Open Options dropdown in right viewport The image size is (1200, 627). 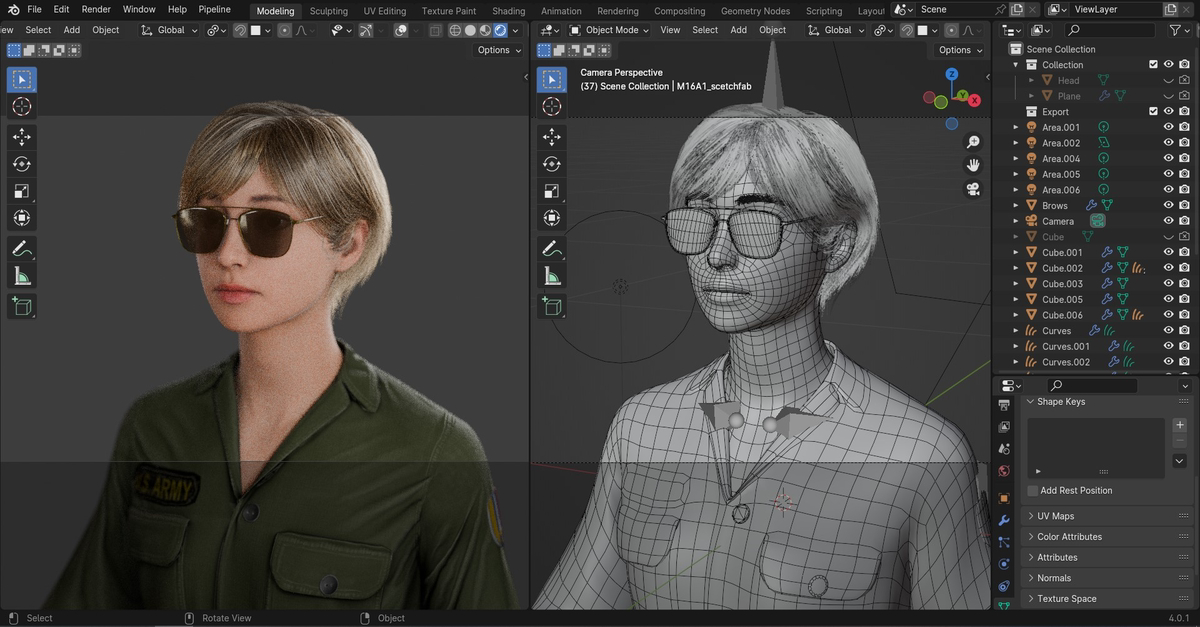coord(960,50)
